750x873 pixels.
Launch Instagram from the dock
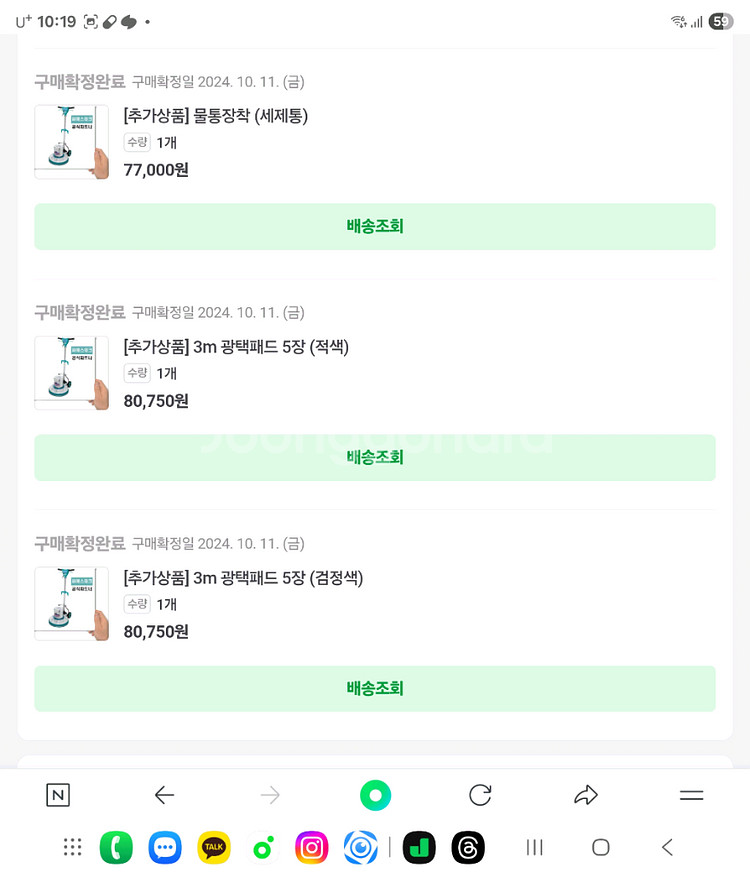(x=312, y=848)
